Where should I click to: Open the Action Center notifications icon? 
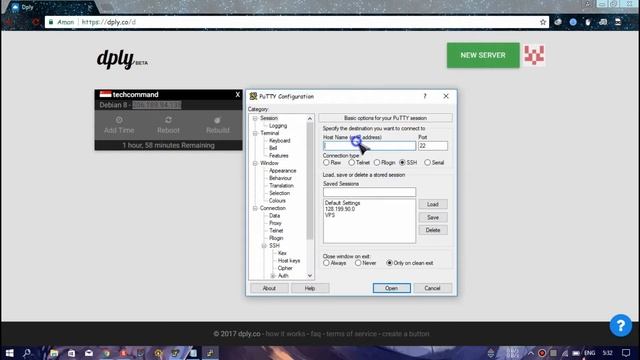point(626,353)
